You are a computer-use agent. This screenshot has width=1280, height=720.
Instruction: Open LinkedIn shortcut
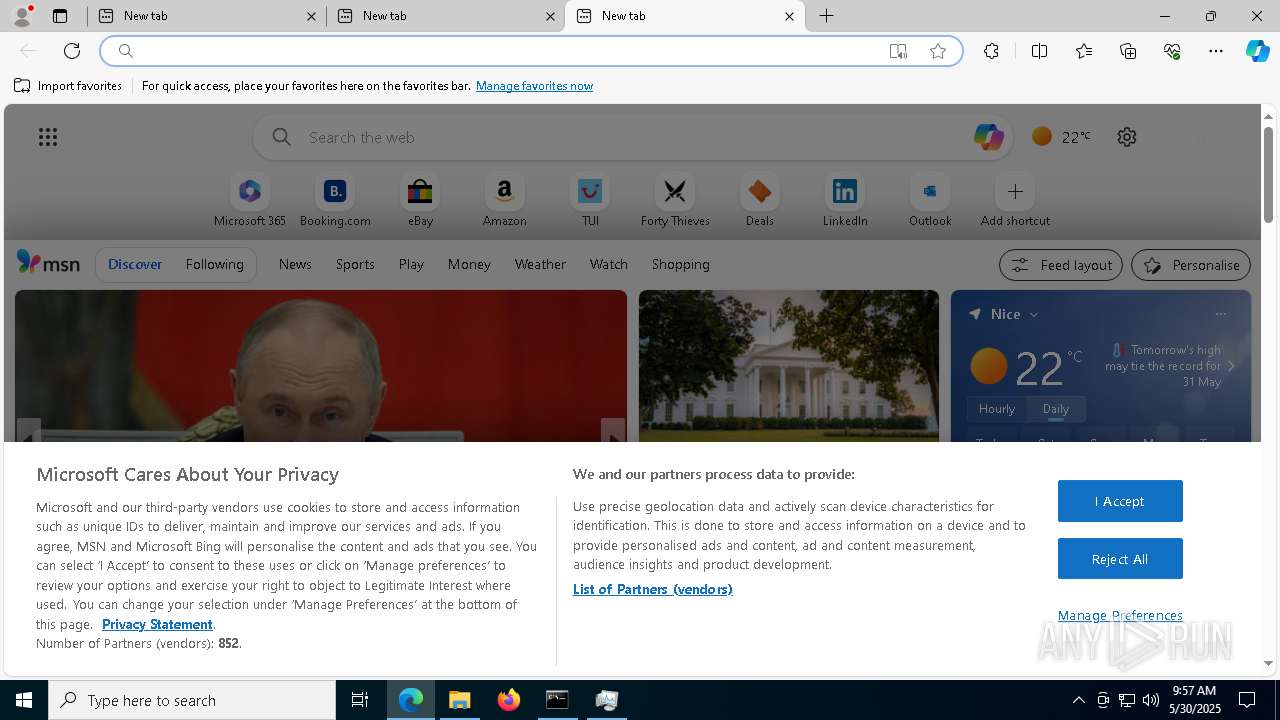[845, 201]
